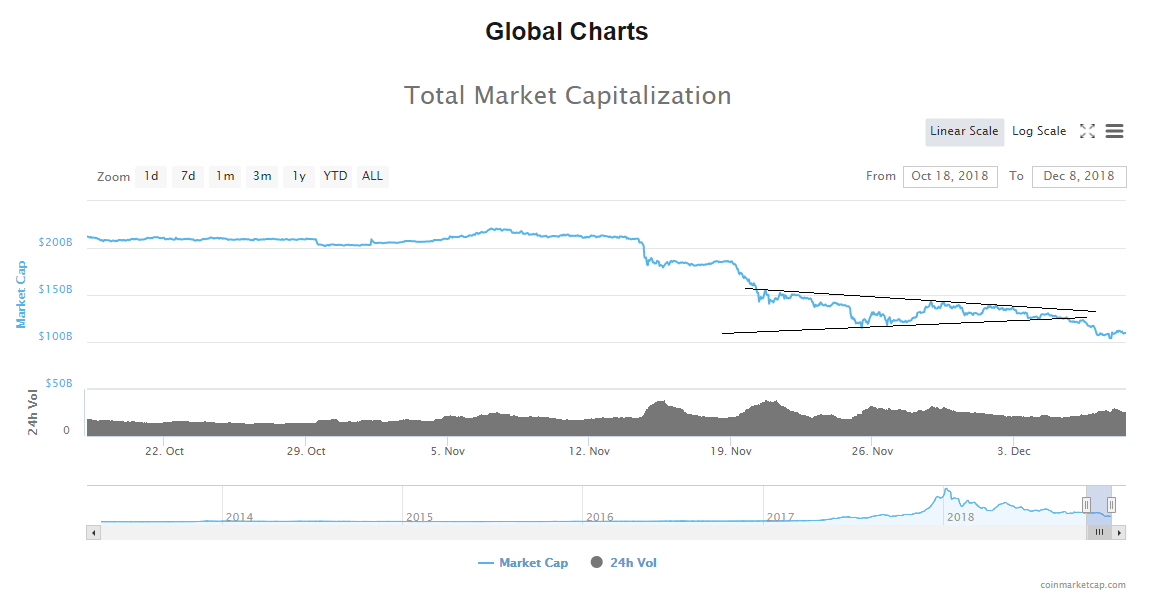Set zoom range to 1y

click(299, 176)
